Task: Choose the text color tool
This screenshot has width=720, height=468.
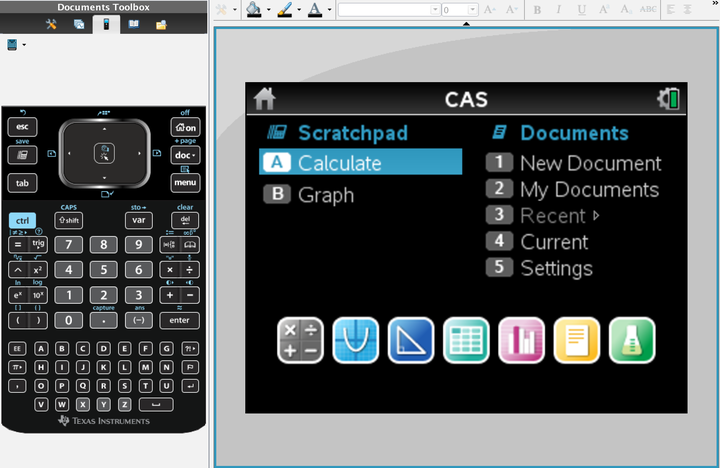Action: click(x=315, y=10)
